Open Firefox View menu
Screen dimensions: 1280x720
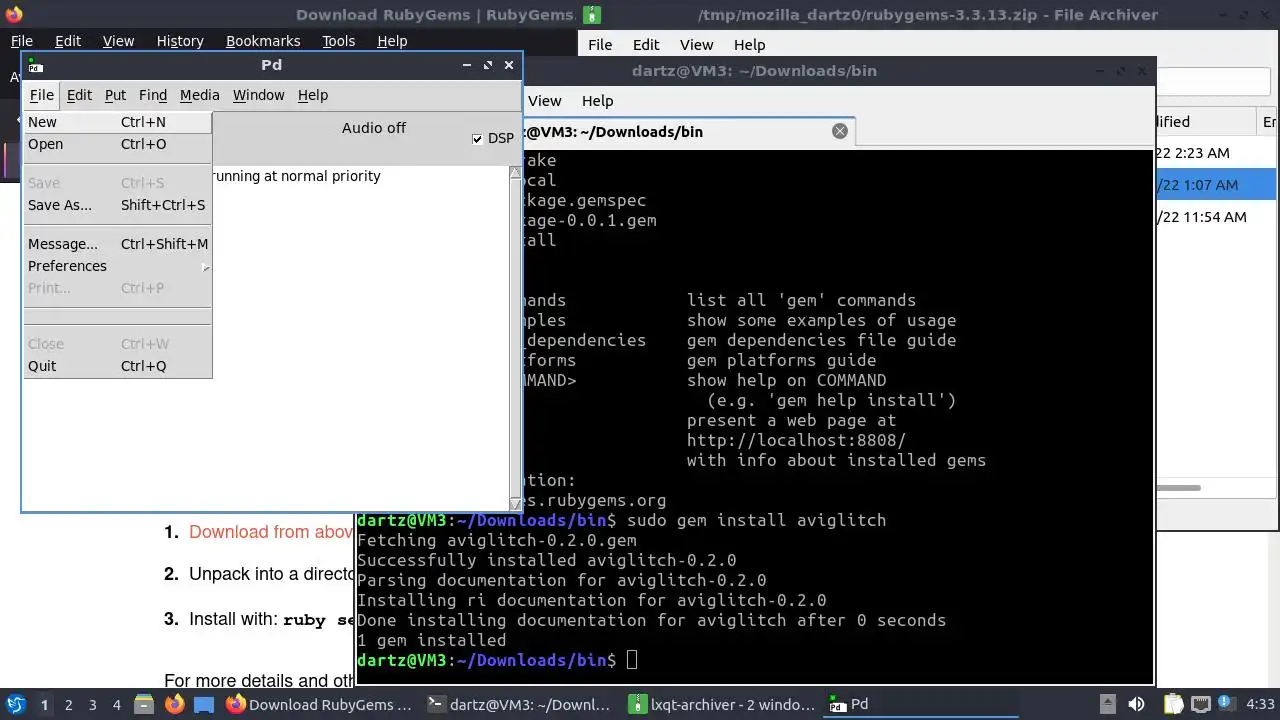(x=118, y=41)
